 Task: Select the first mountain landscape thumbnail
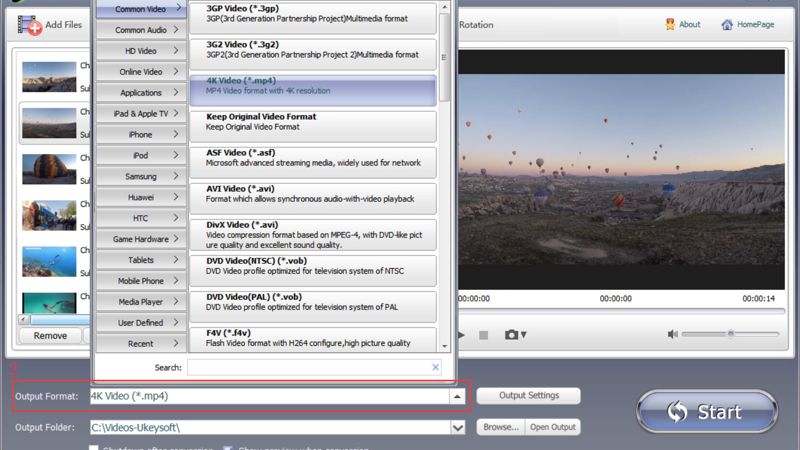tap(49, 77)
